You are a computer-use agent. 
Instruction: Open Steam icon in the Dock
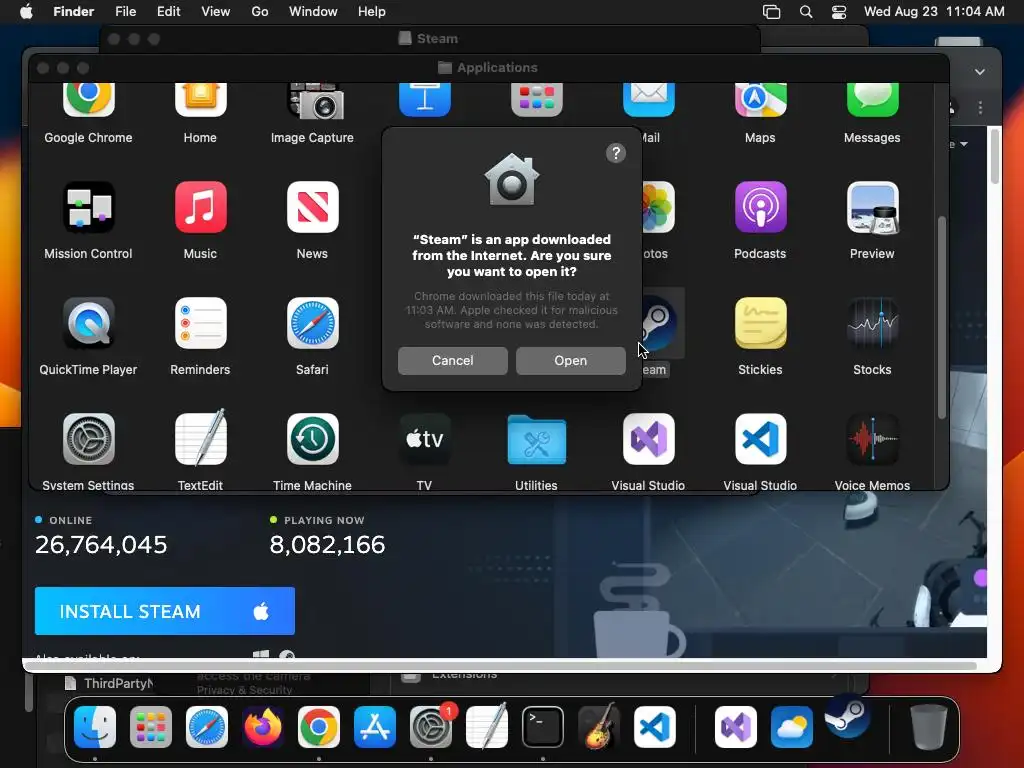tap(847, 716)
